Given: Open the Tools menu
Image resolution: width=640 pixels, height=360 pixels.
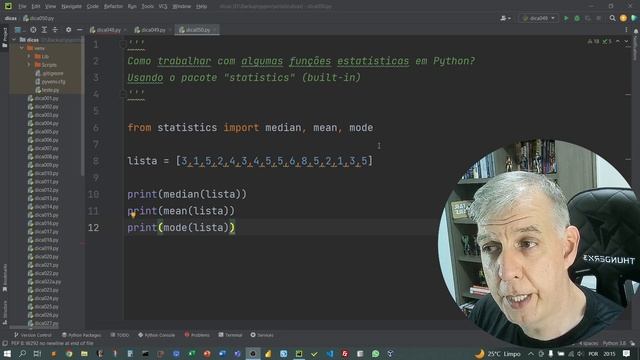Looking at the screenshot, I should (x=147, y=7).
